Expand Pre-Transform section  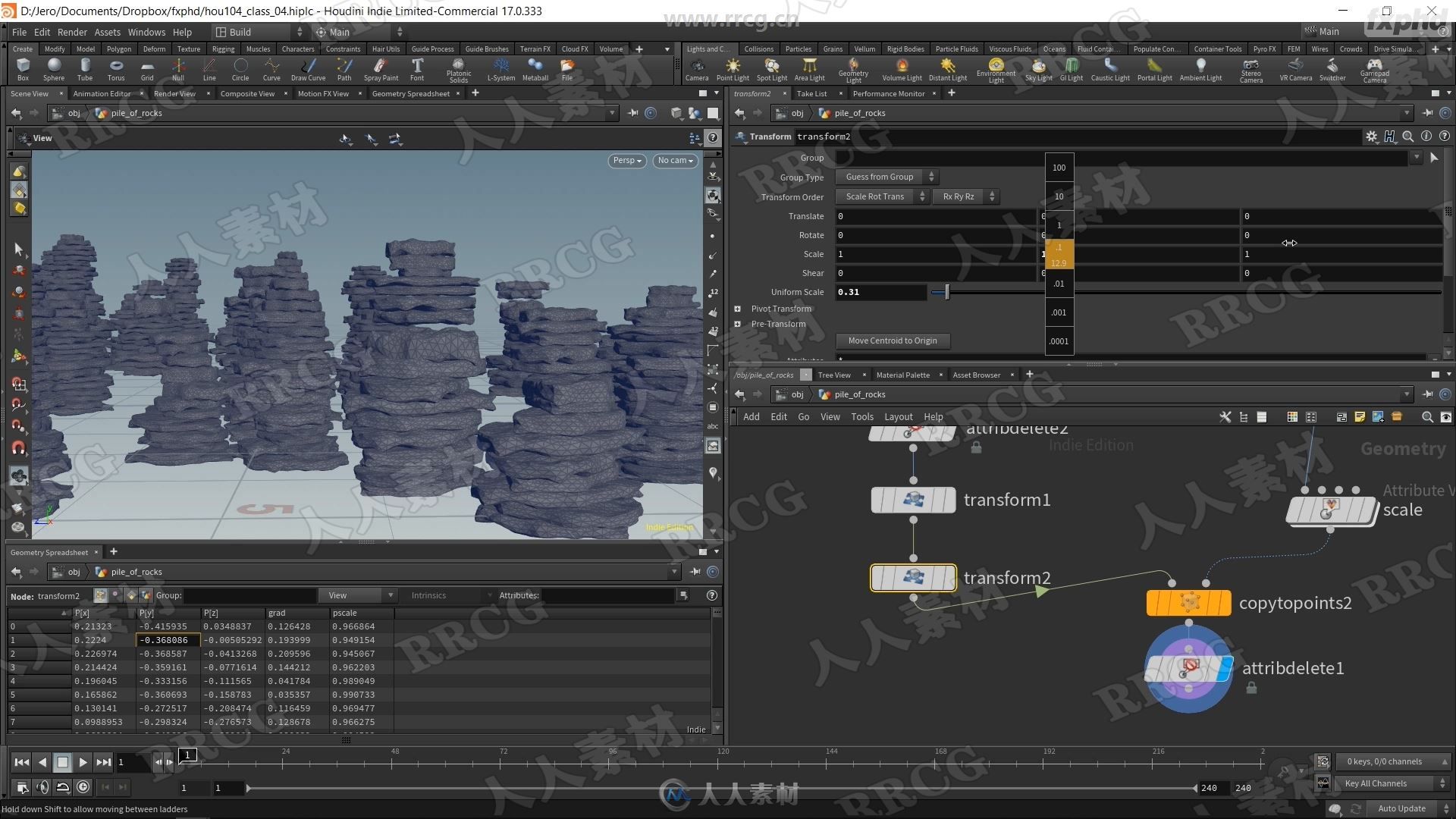[x=737, y=324]
